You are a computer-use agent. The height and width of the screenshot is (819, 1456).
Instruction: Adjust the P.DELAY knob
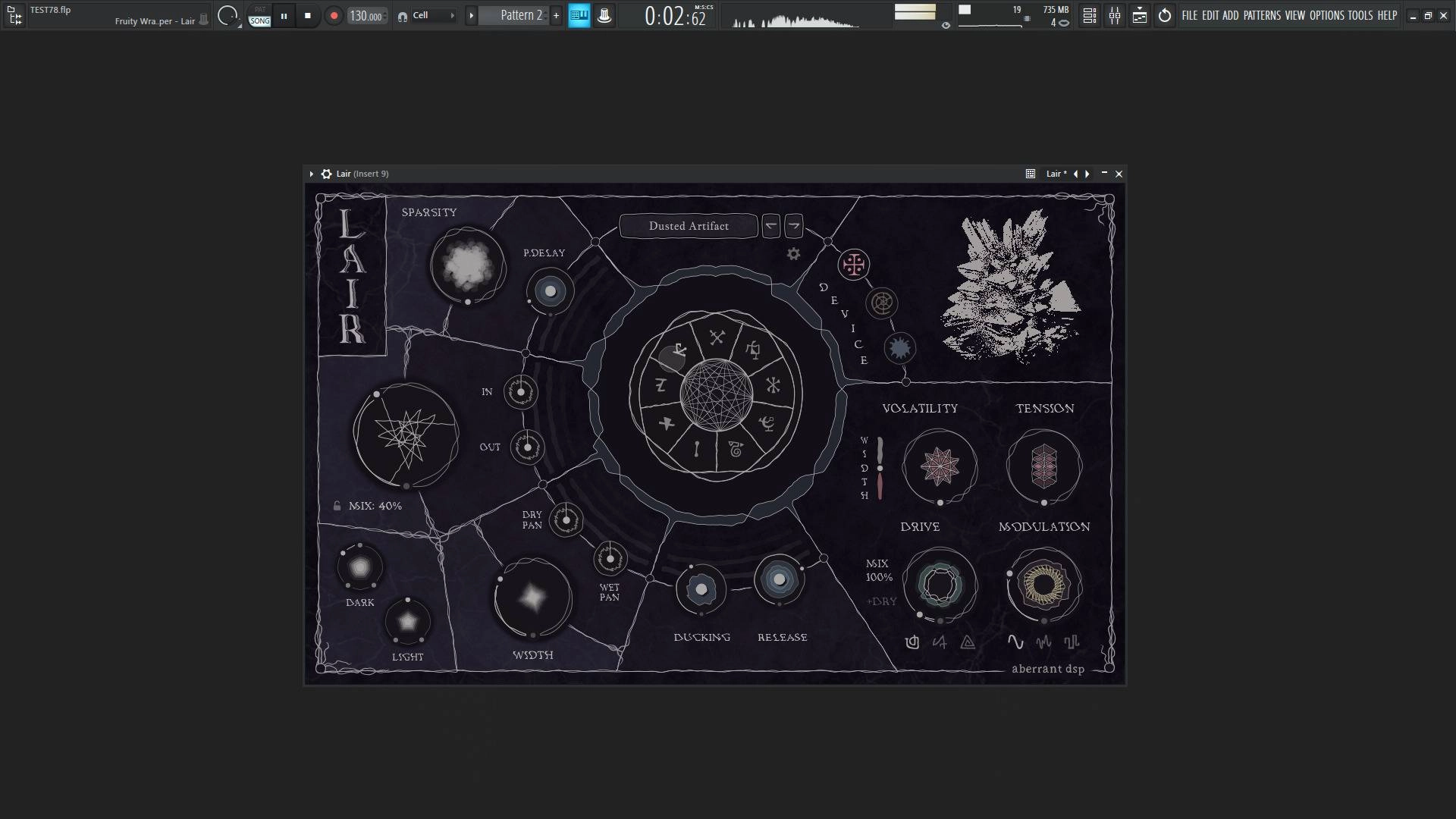[x=551, y=291]
